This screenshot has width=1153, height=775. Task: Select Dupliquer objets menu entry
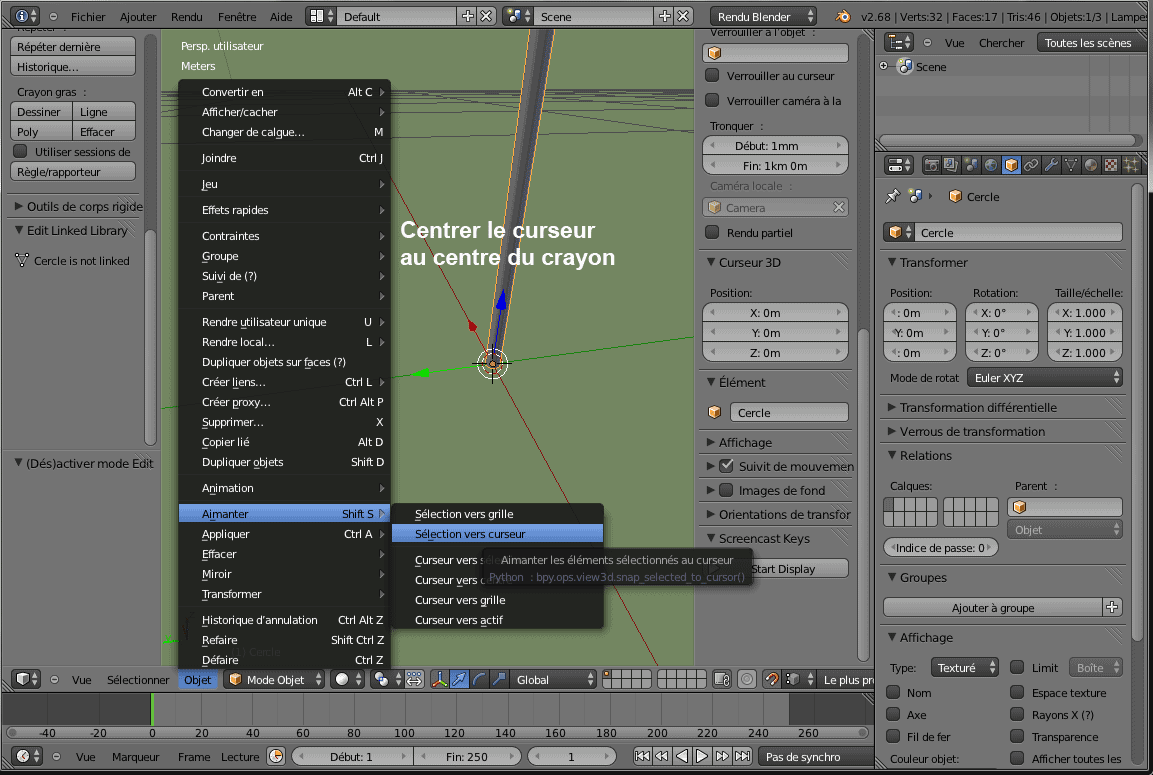285,462
